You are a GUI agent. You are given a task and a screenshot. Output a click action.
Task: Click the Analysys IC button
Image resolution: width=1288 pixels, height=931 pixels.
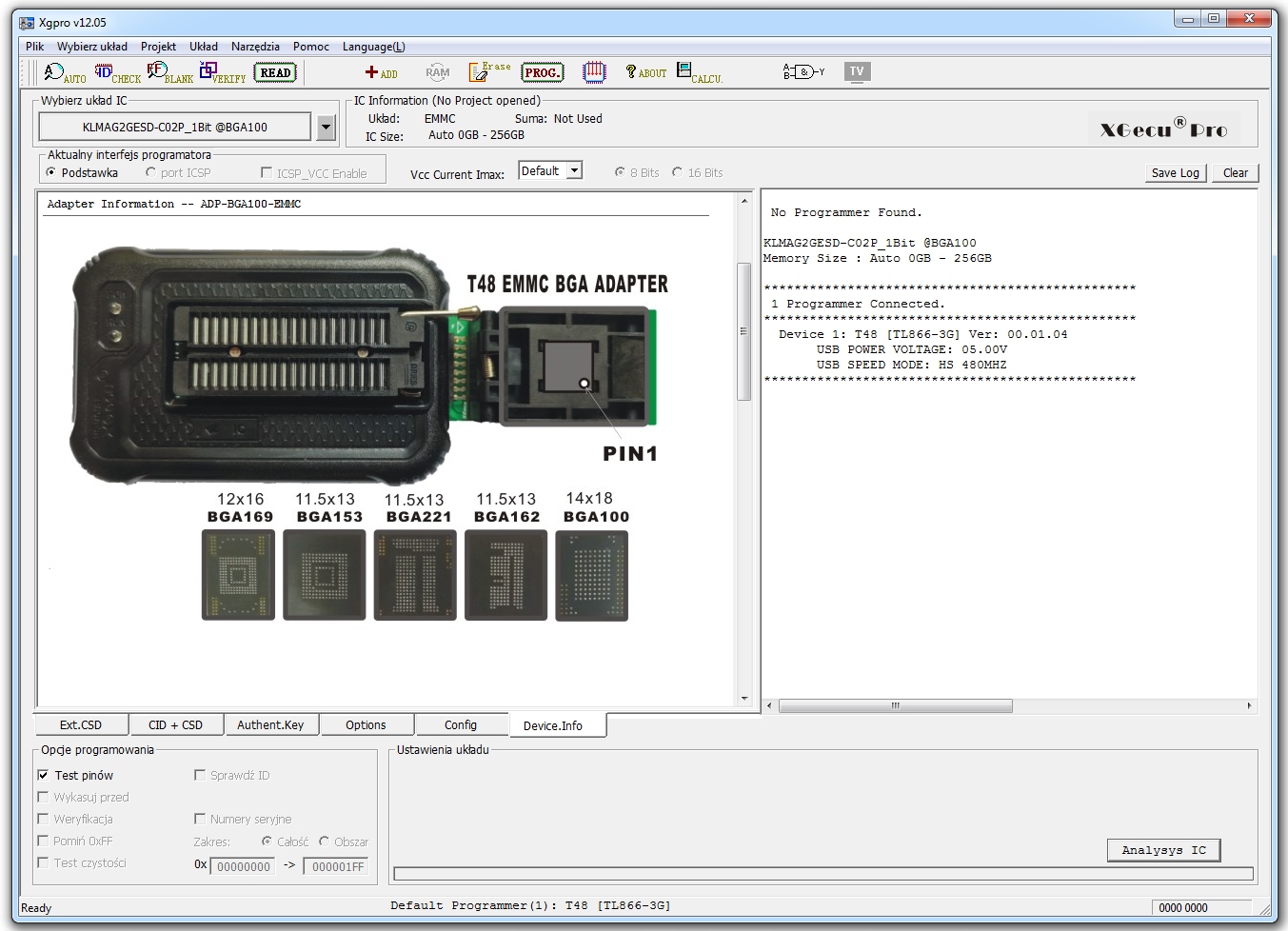click(x=1163, y=850)
